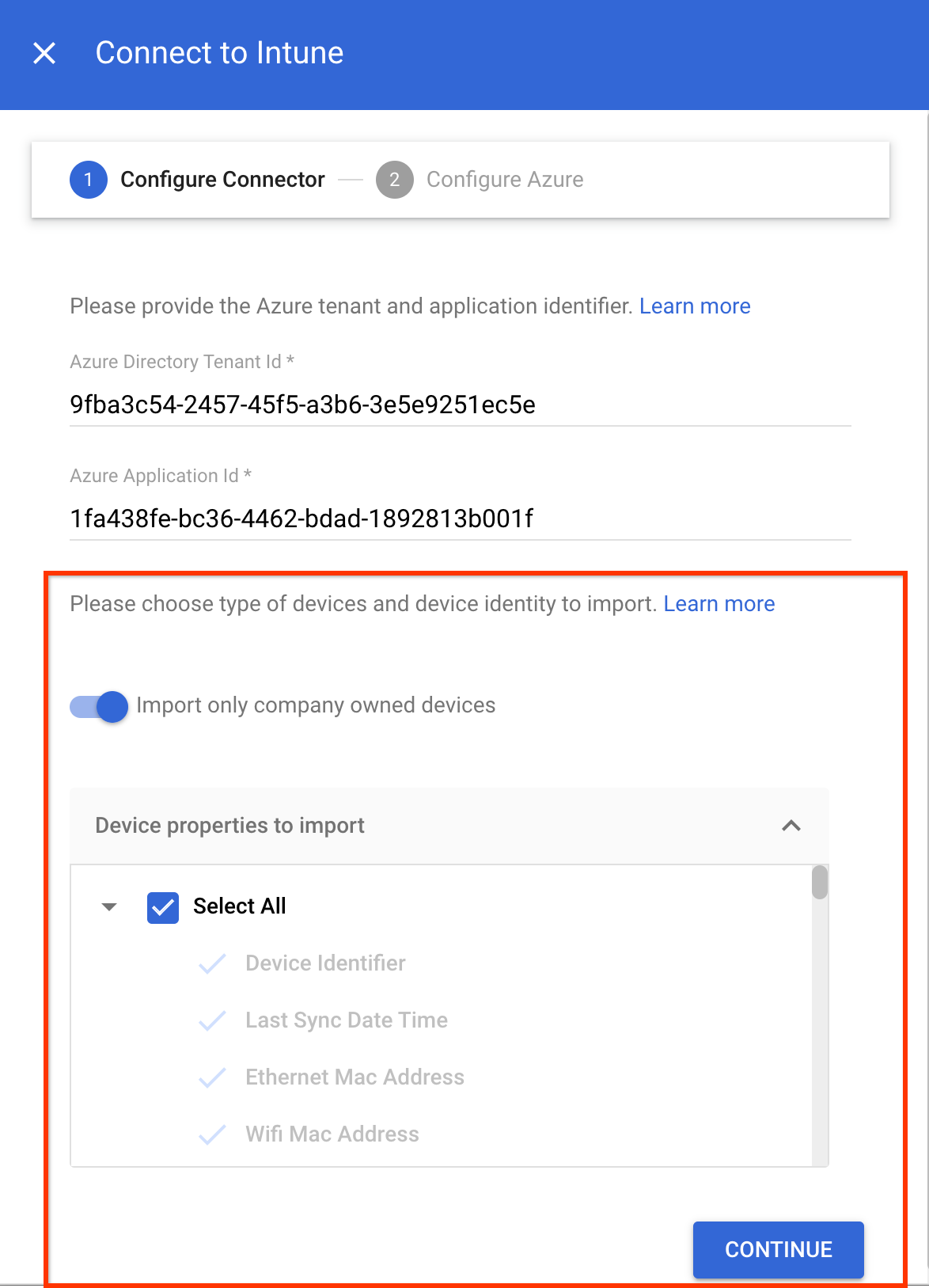Uncheck the Select All checkbox

pyautogui.click(x=163, y=907)
